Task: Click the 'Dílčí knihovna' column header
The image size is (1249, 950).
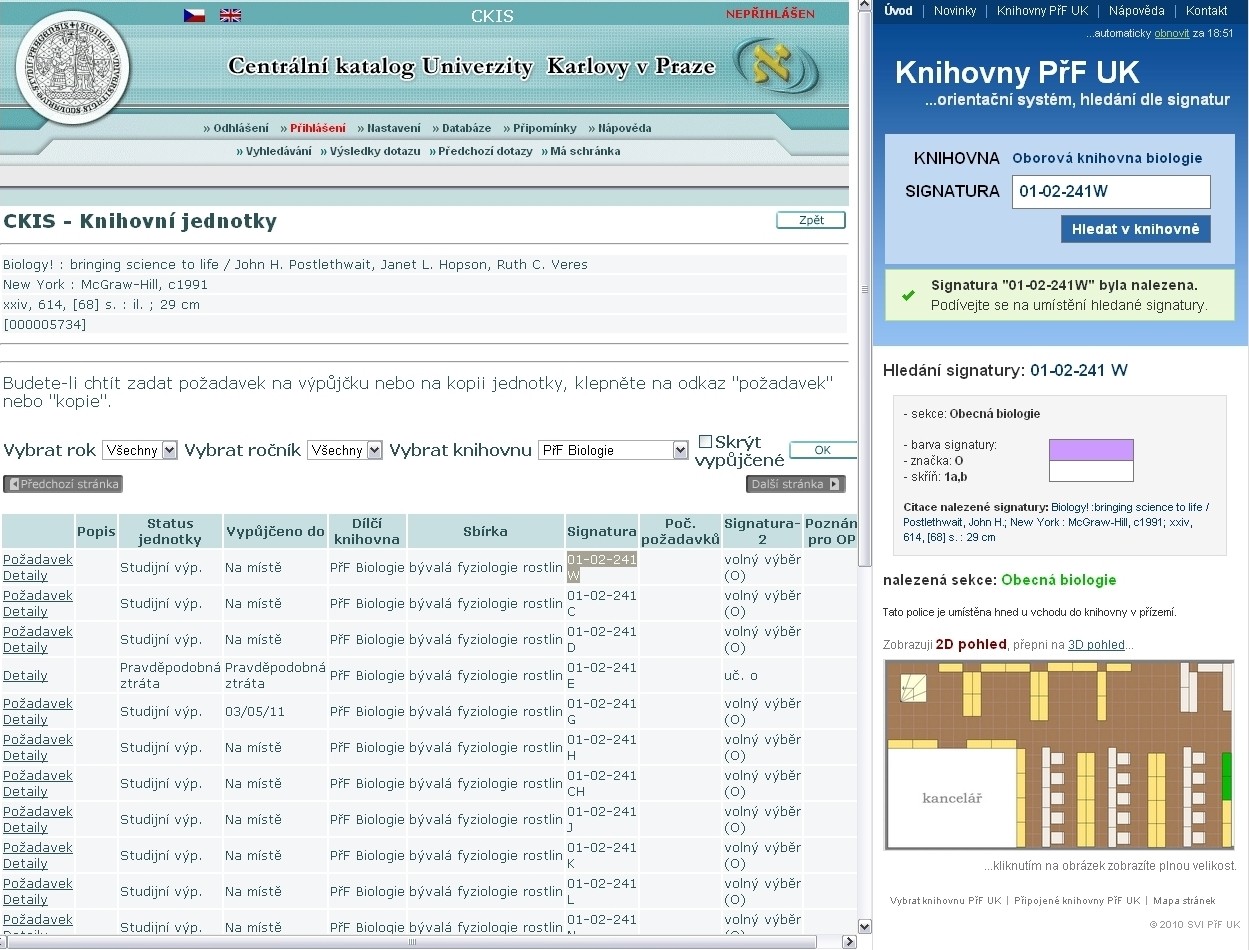Action: click(367, 531)
